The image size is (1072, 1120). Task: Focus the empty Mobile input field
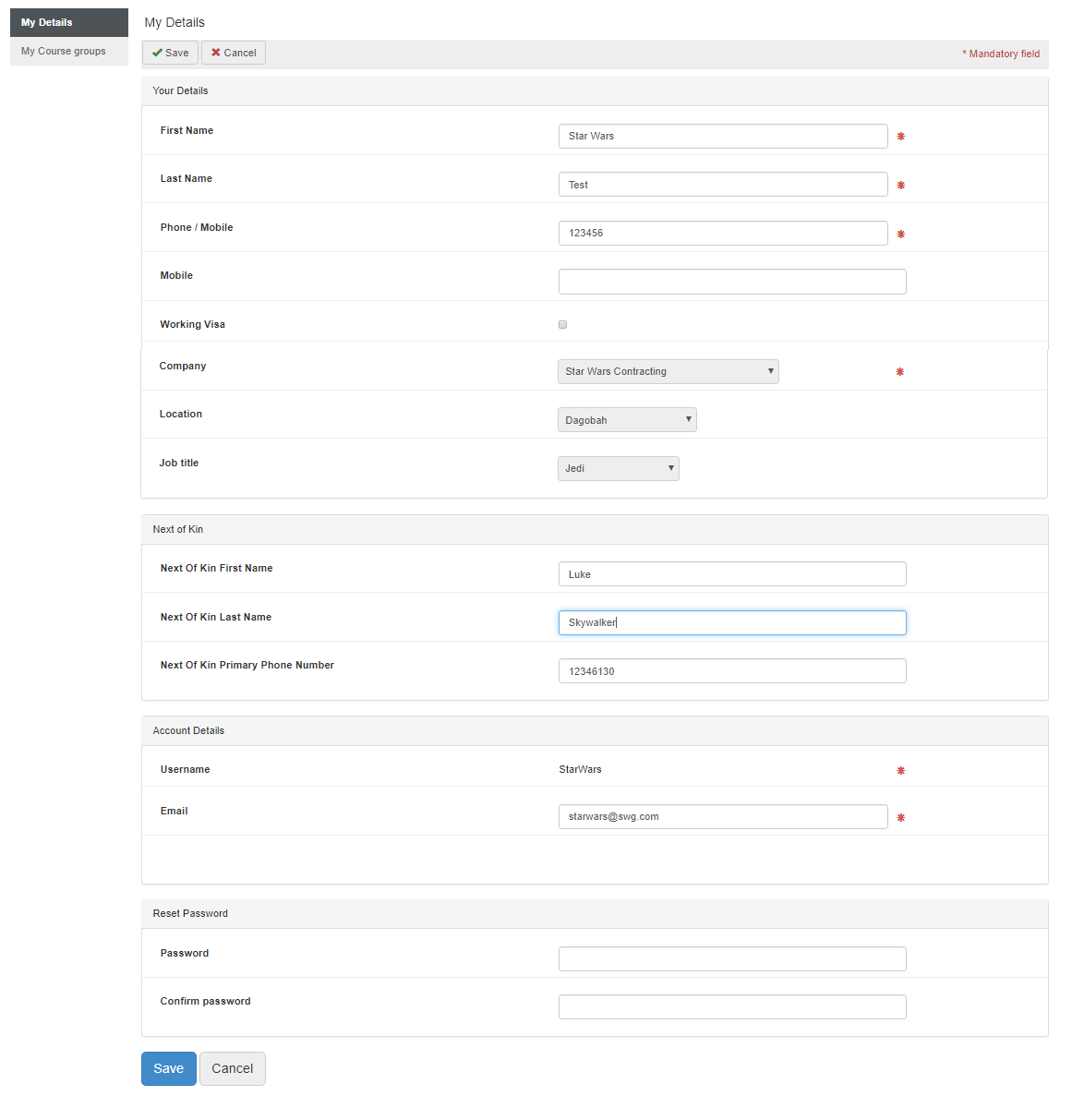[x=731, y=282]
